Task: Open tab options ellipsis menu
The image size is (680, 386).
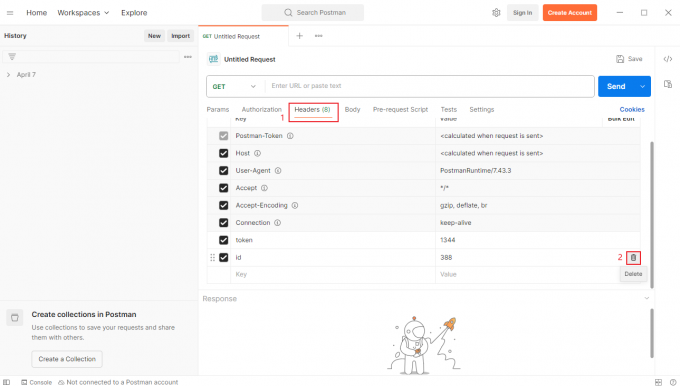Action: click(x=319, y=36)
